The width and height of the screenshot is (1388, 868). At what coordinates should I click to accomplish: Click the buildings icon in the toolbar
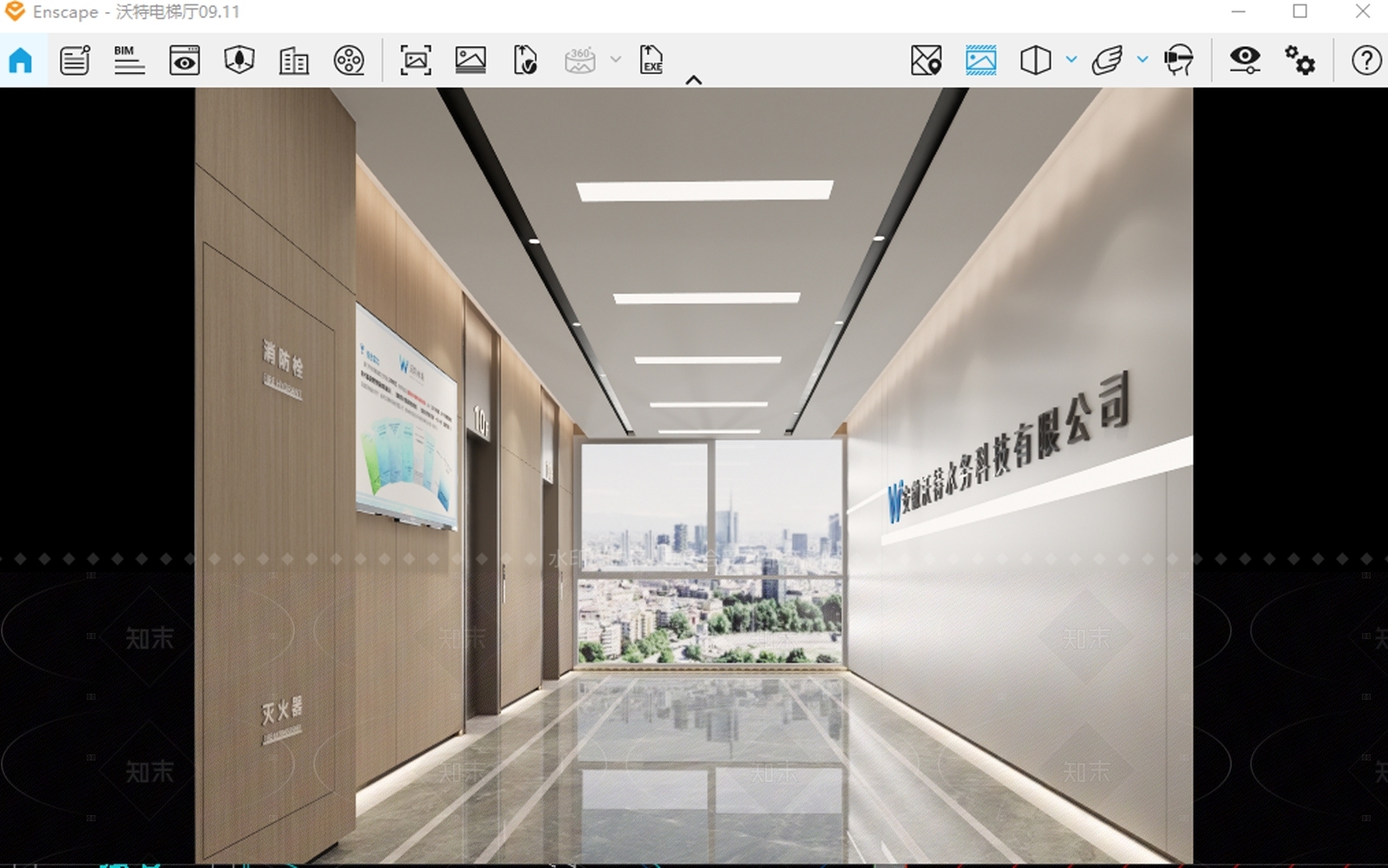coord(294,61)
